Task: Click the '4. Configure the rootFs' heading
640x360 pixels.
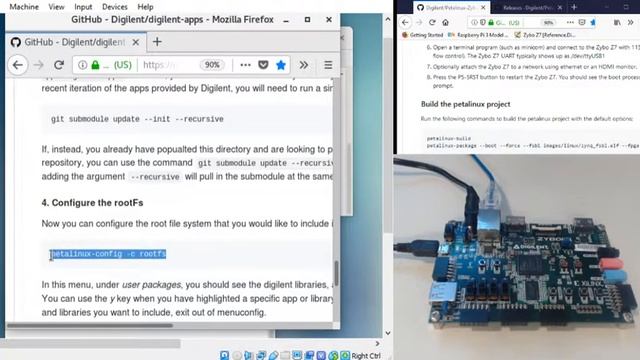Action: click(92, 203)
